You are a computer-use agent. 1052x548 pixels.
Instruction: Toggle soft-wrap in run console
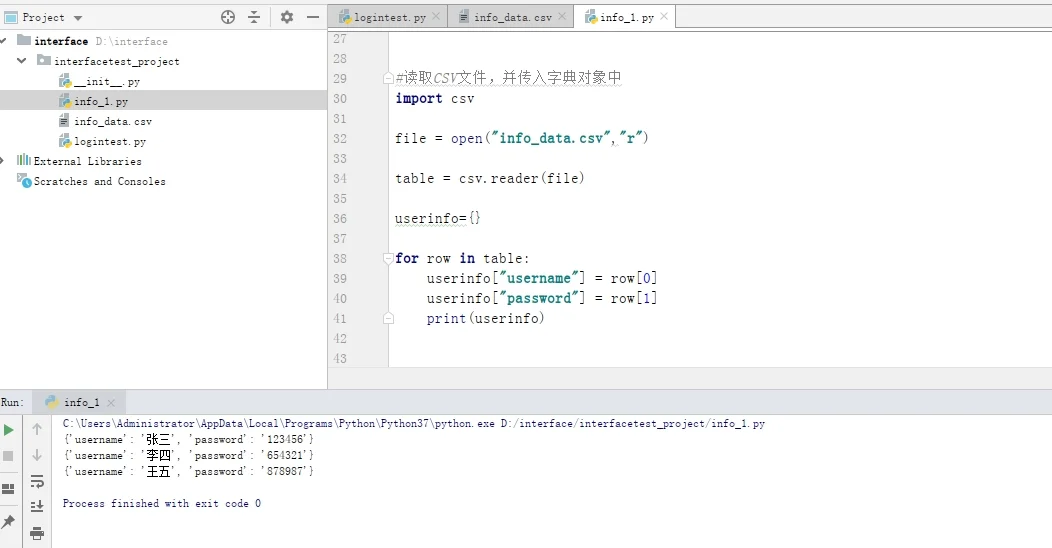[x=37, y=482]
